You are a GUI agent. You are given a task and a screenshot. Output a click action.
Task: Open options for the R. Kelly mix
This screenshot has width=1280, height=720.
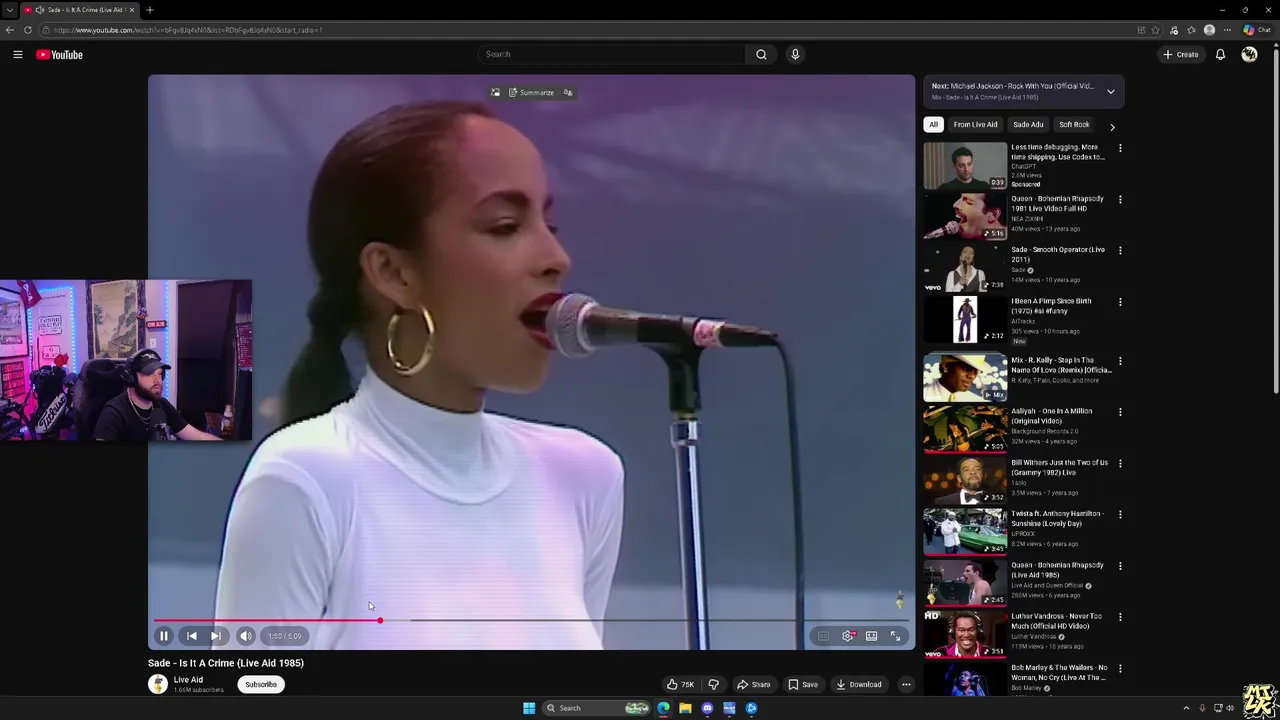pos(1120,361)
